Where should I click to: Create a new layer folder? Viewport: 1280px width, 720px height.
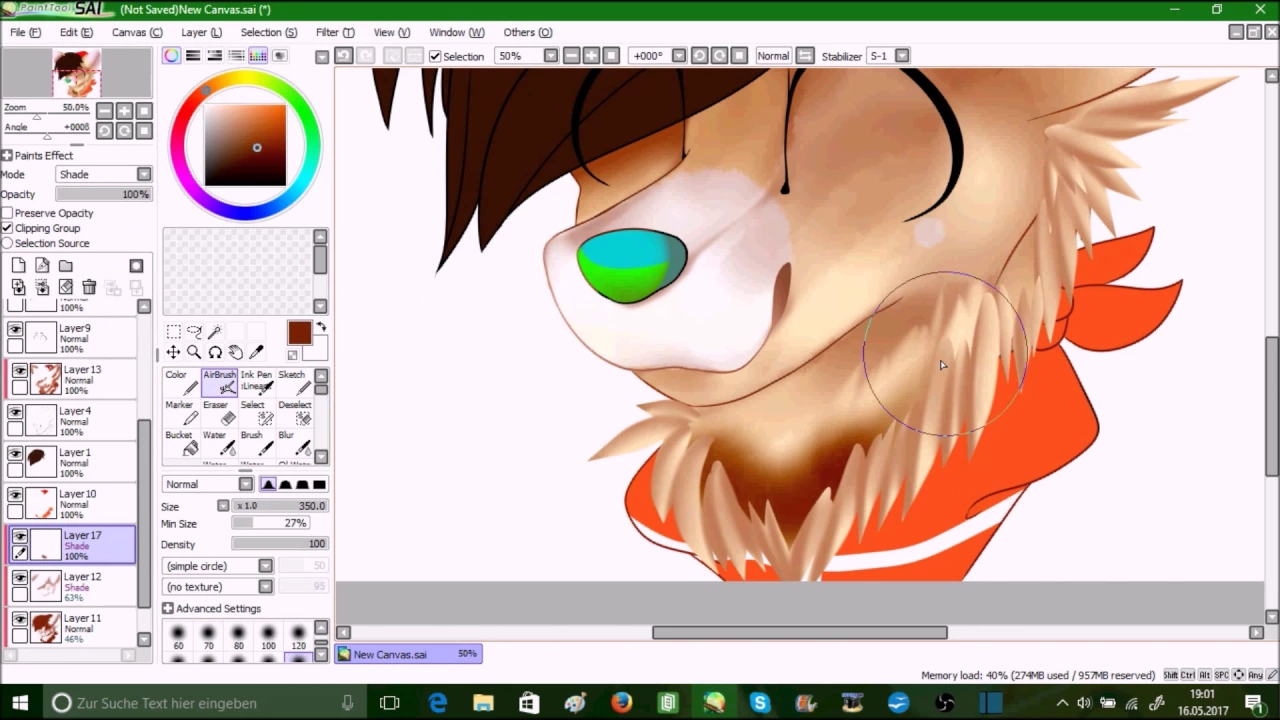65,265
